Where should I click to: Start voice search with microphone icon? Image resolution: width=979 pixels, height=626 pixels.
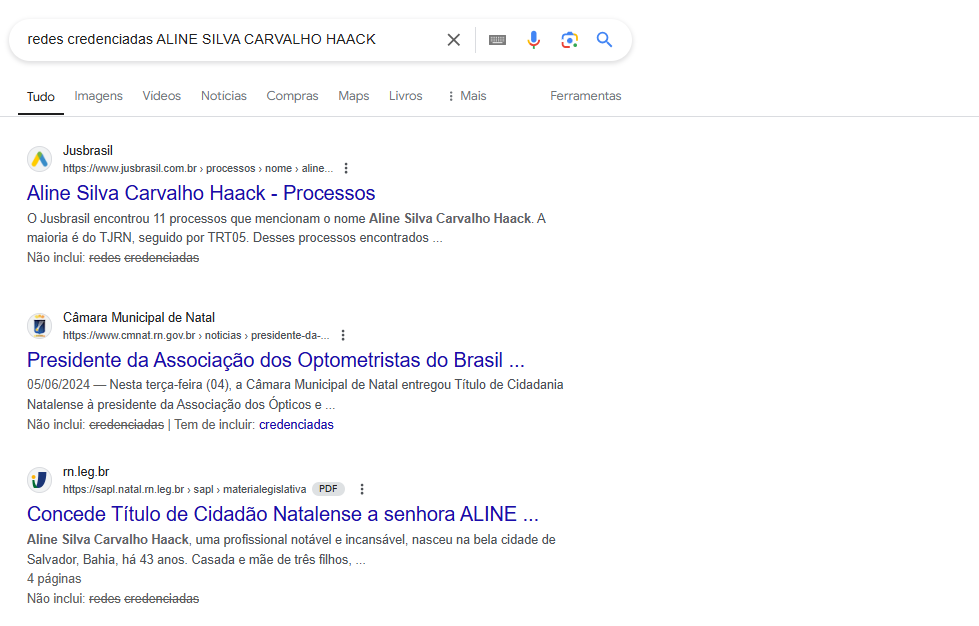[534, 40]
